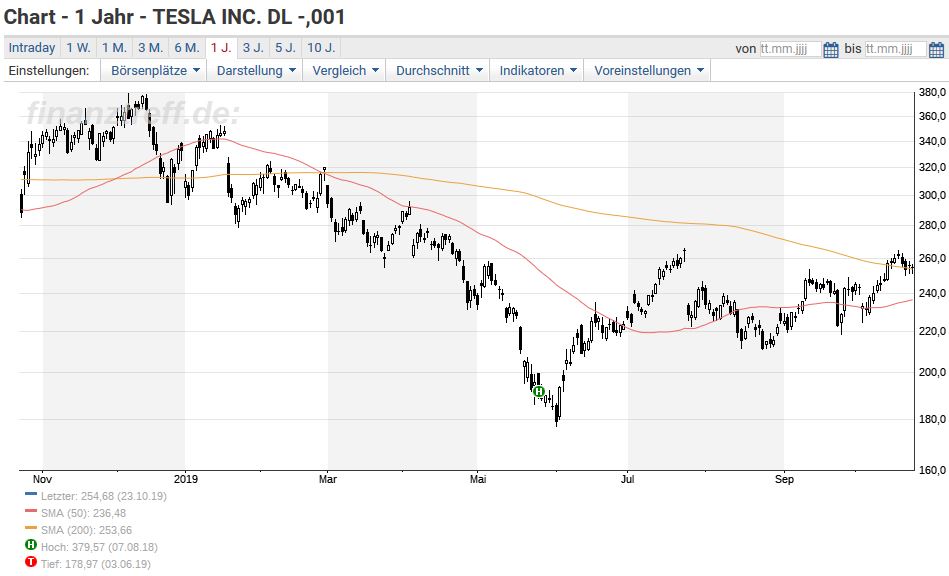The height and width of the screenshot is (576, 949).
Task: Select the 3 M. time range tab
Action: click(150, 48)
